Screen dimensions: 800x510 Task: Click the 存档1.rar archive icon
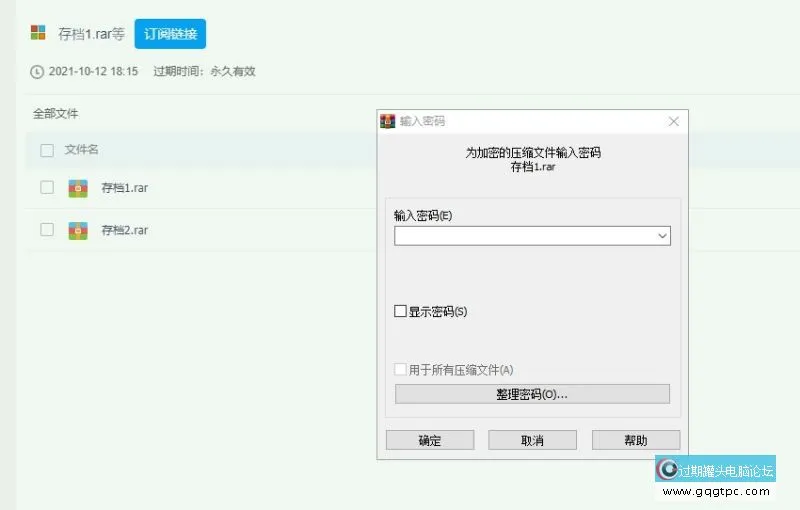(78, 188)
